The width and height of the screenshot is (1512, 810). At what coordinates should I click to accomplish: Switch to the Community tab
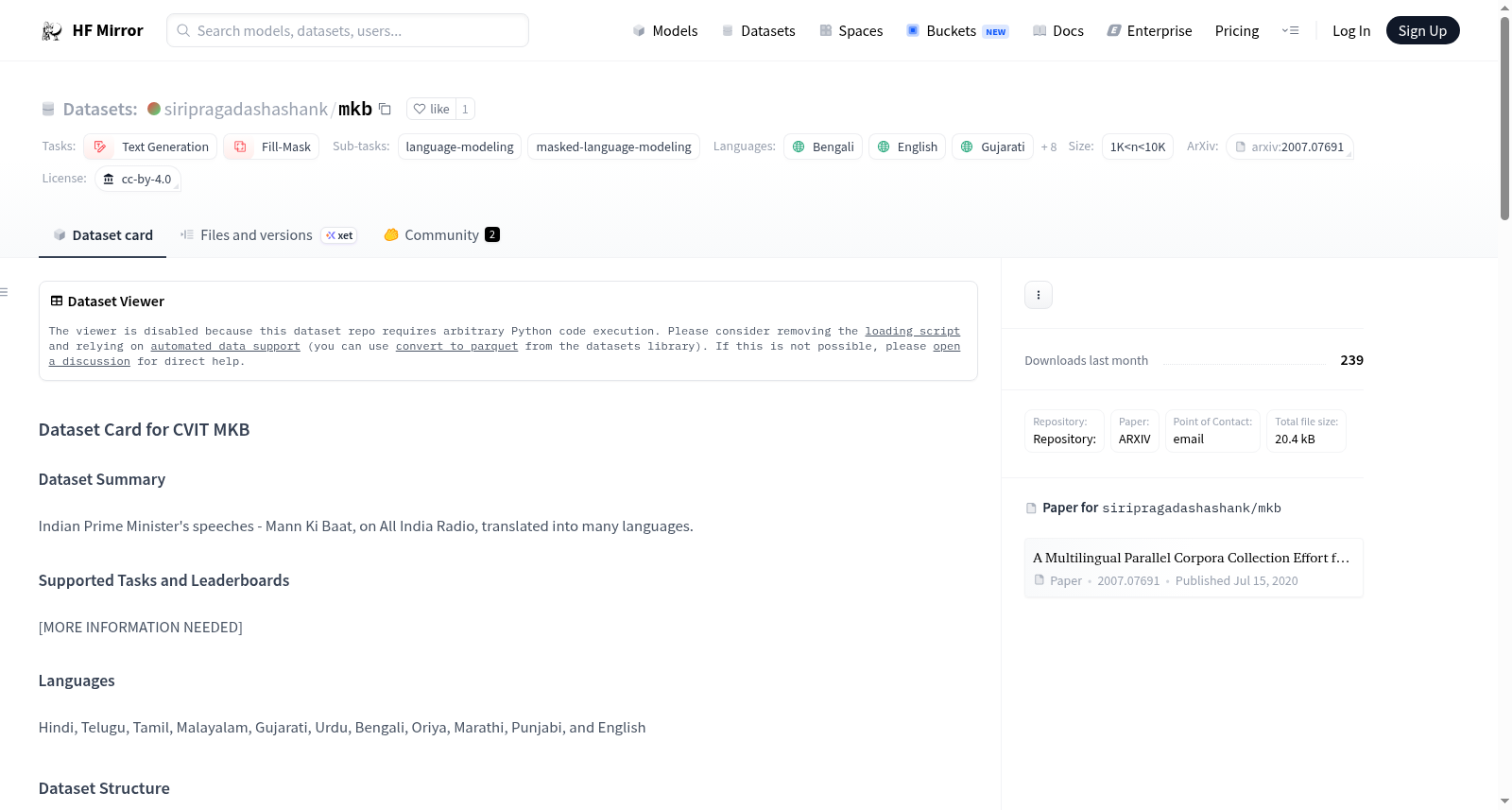pos(441,235)
